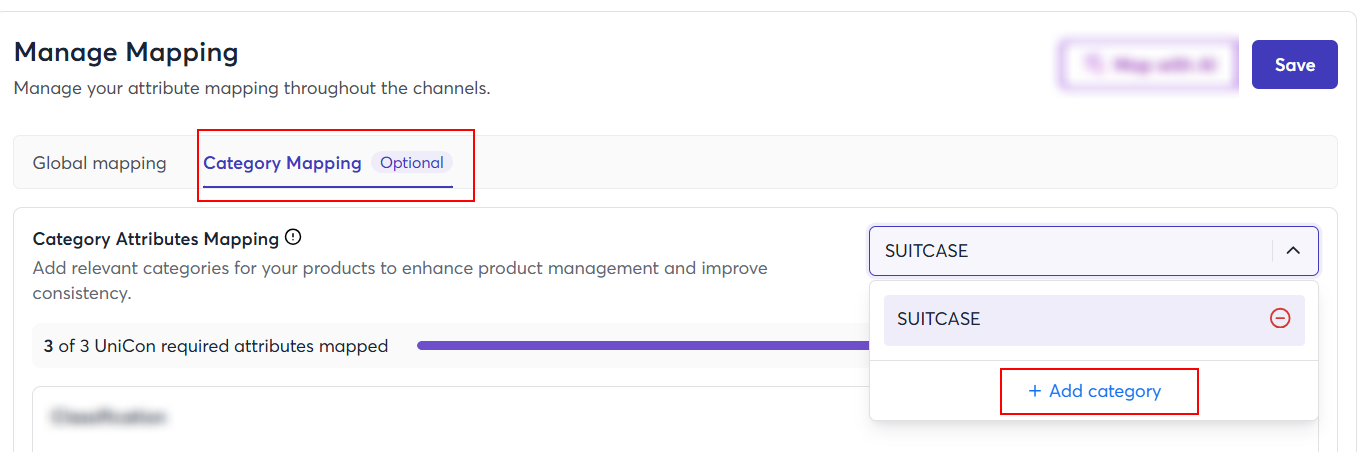Click the Save button

pyautogui.click(x=1294, y=65)
